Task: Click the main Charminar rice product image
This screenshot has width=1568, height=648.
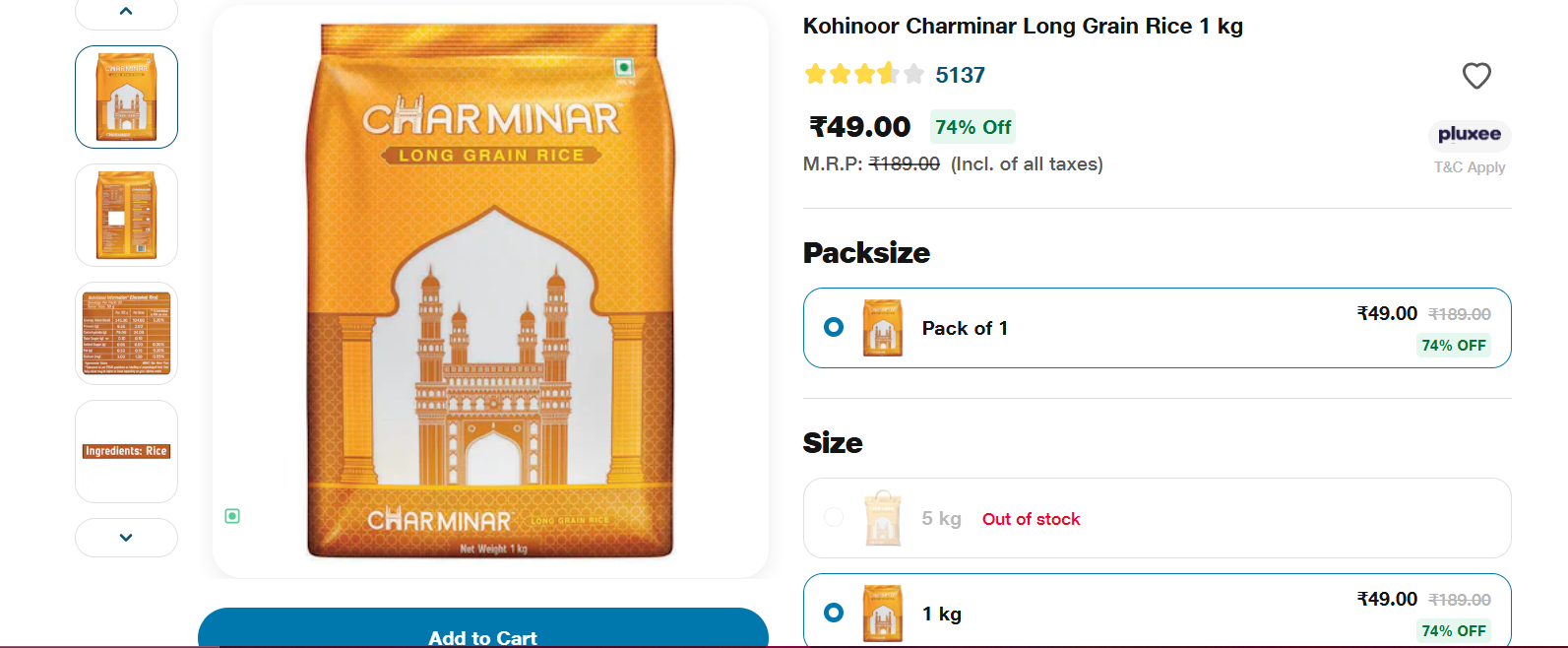Action: pyautogui.click(x=490, y=292)
